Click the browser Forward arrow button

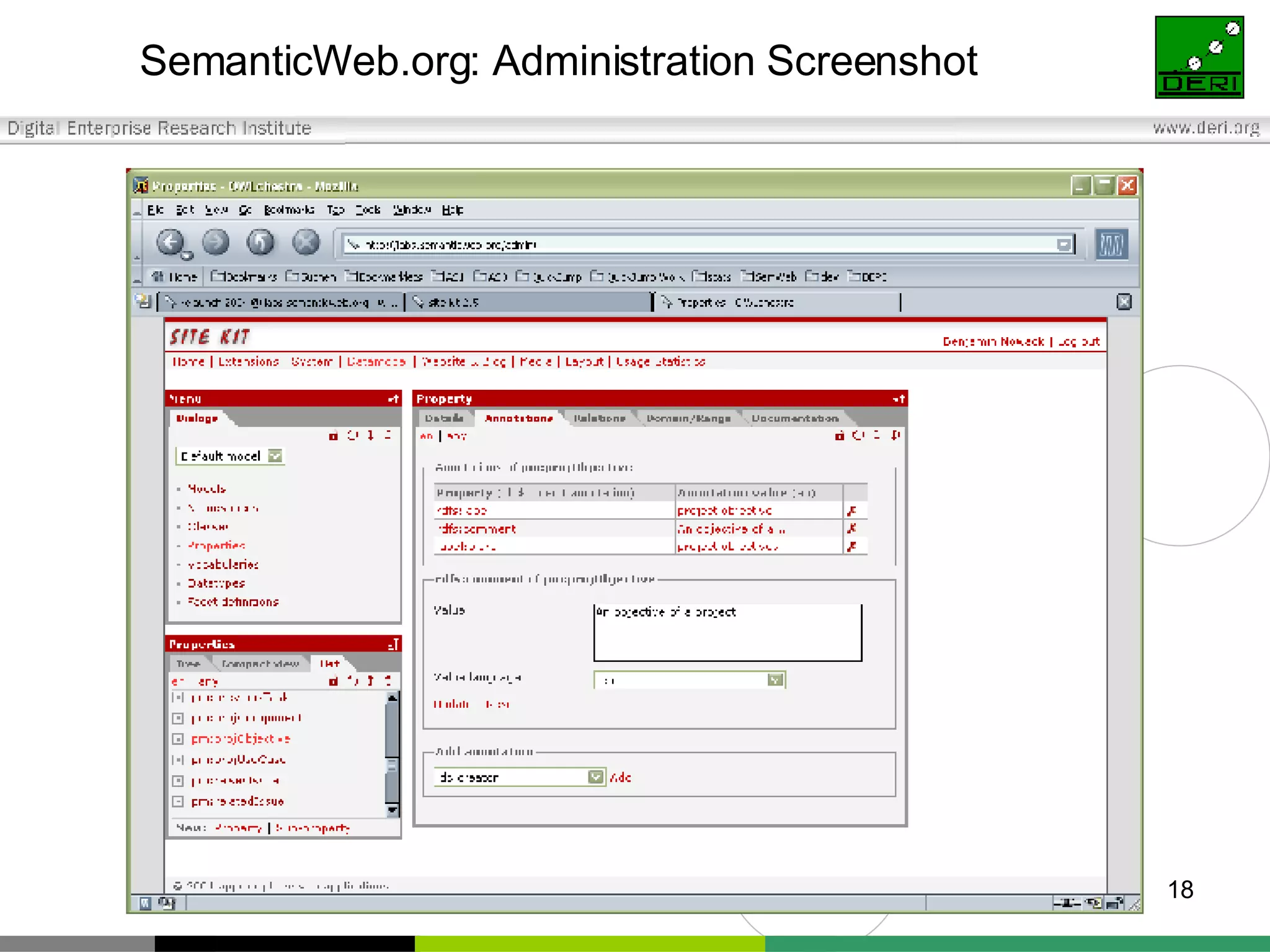216,242
